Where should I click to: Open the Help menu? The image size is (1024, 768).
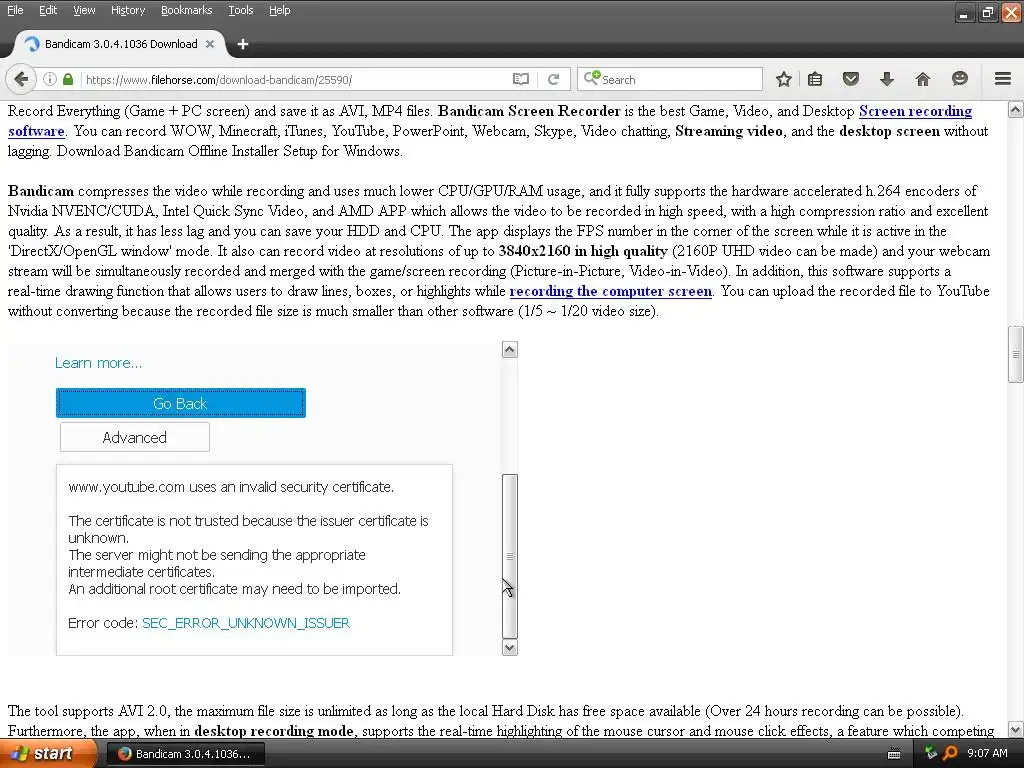point(280,10)
